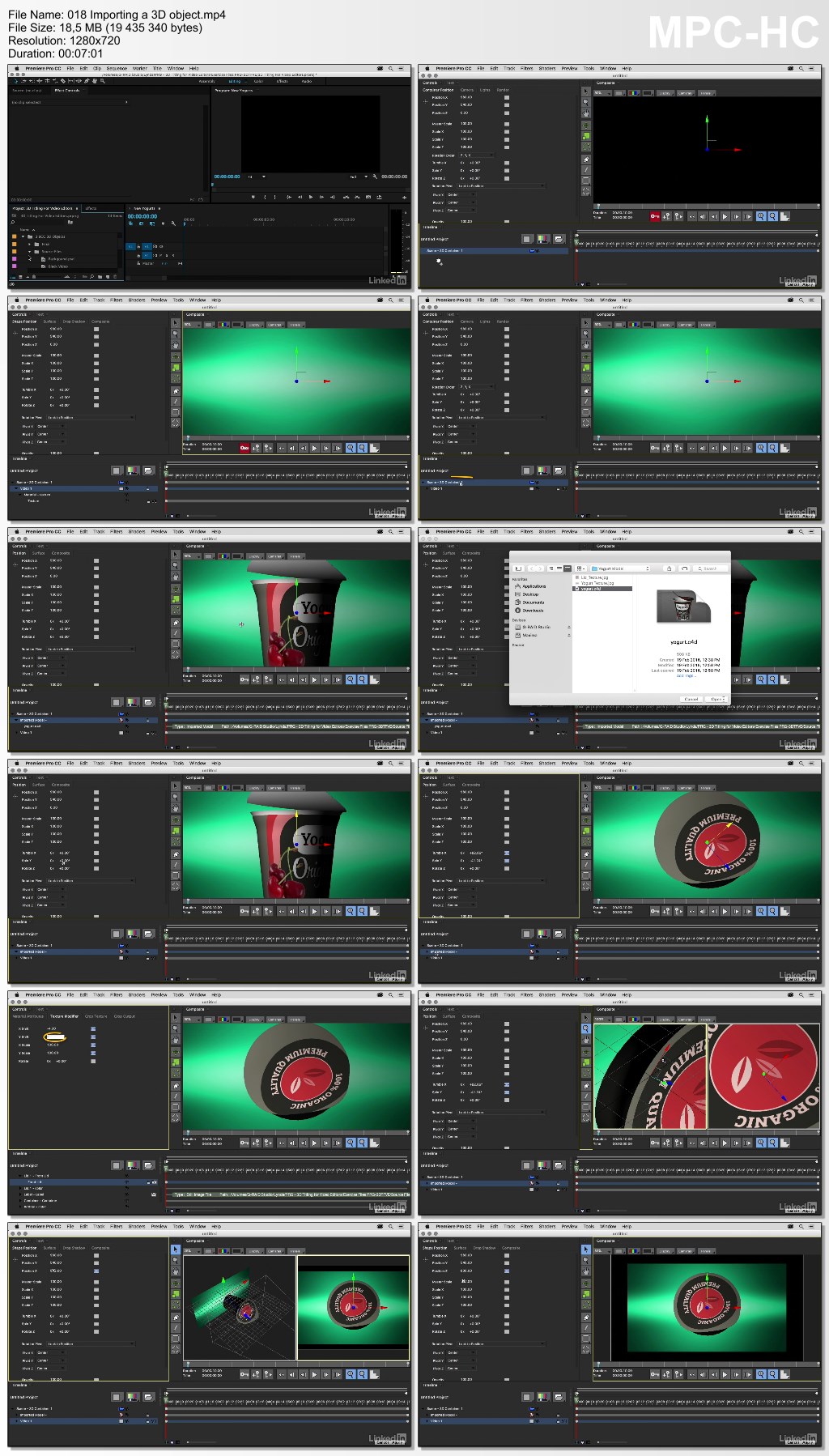Open Desktop in the file dialog sidebar
The height and width of the screenshot is (1456, 829).
pyautogui.click(x=530, y=594)
